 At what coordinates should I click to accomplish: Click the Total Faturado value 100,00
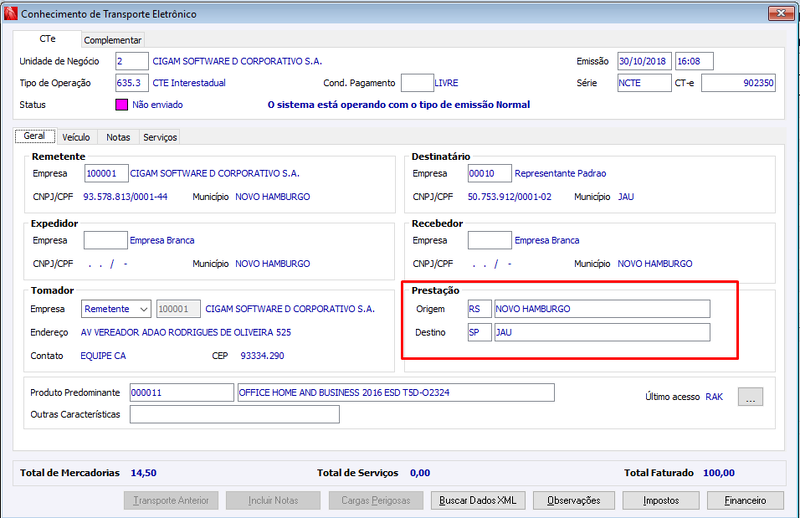coord(719,473)
